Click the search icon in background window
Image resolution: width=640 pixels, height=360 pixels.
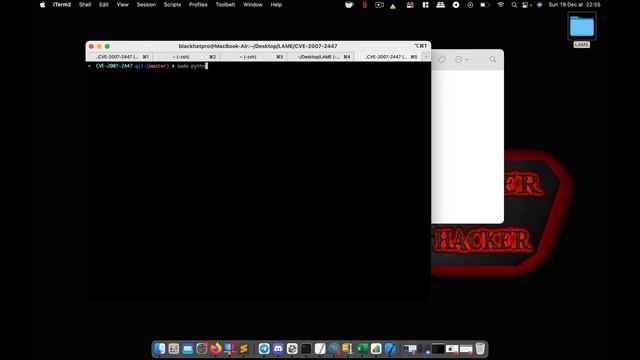point(493,60)
